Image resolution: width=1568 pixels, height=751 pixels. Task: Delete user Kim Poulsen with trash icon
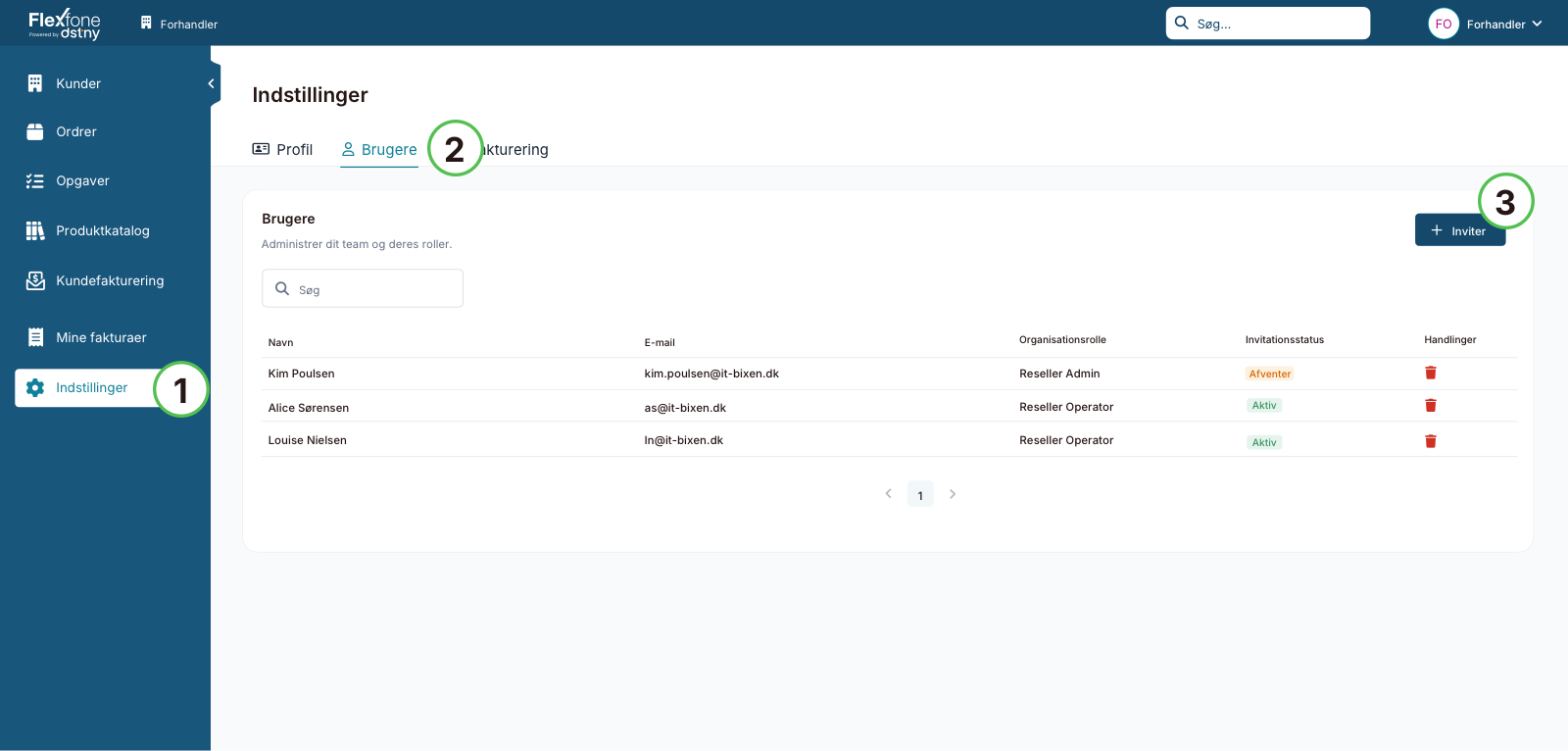(x=1430, y=373)
